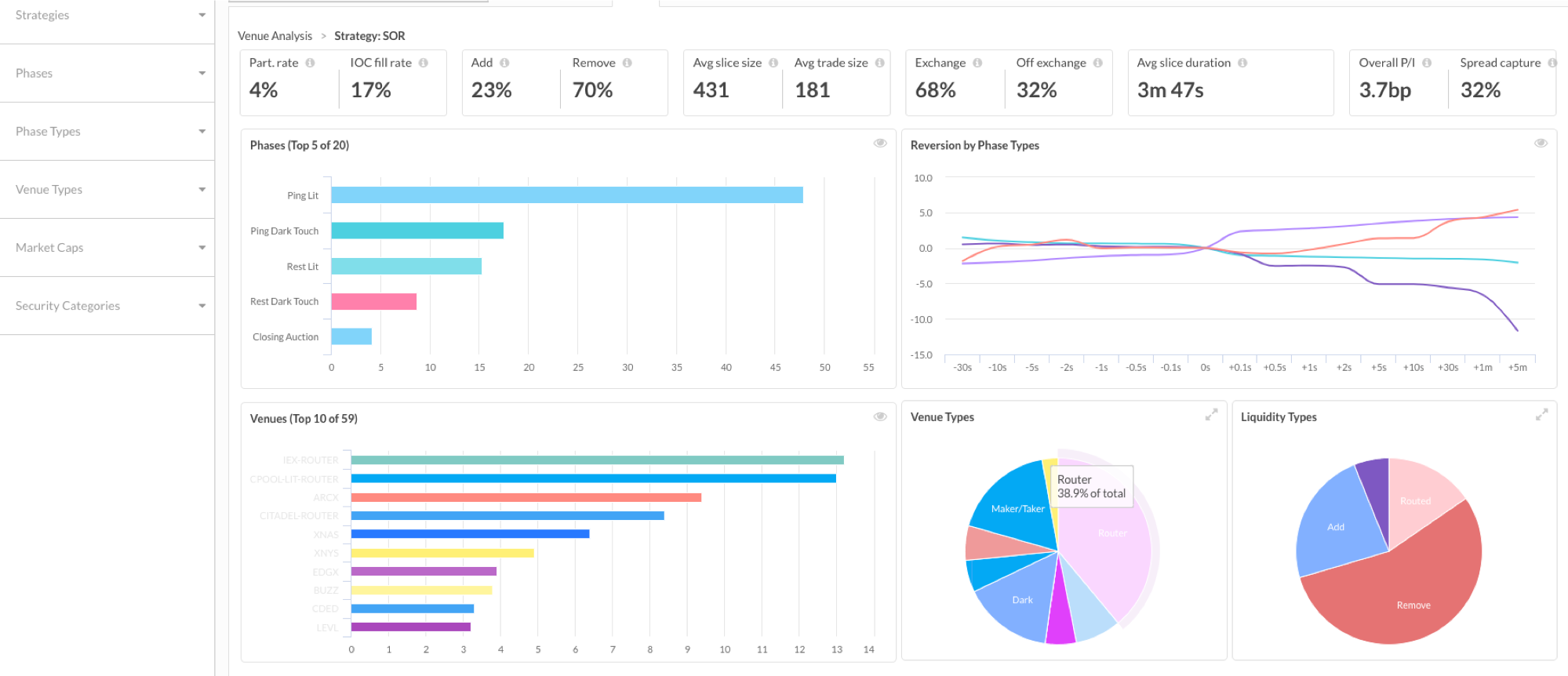Click the 17% IOC fill rate value

coord(371,90)
